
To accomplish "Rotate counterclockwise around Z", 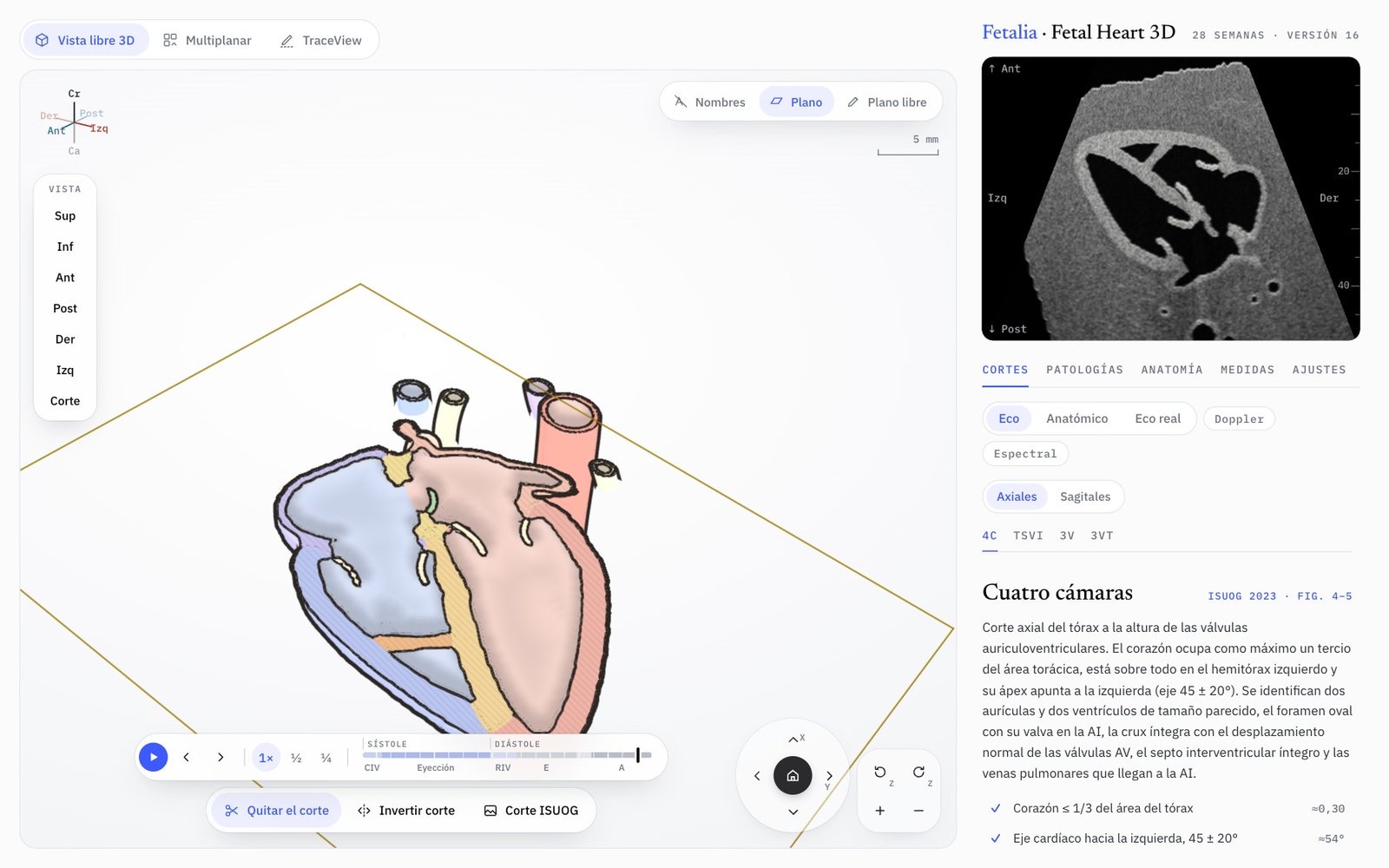I will point(880,773).
